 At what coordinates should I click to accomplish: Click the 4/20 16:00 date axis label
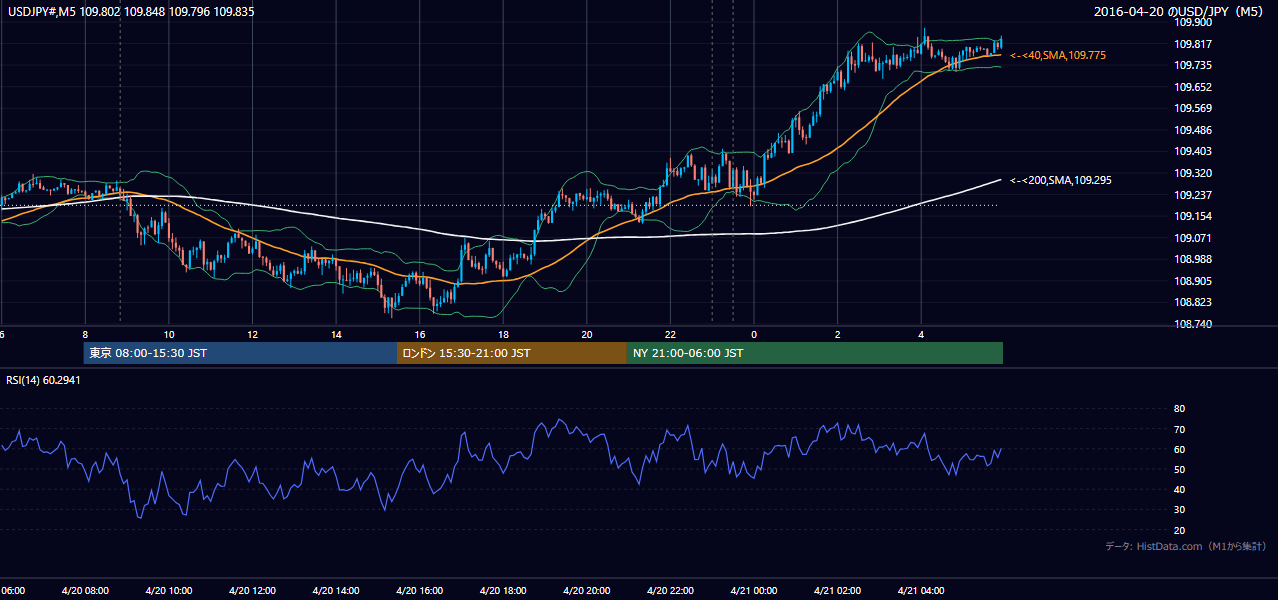click(419, 590)
